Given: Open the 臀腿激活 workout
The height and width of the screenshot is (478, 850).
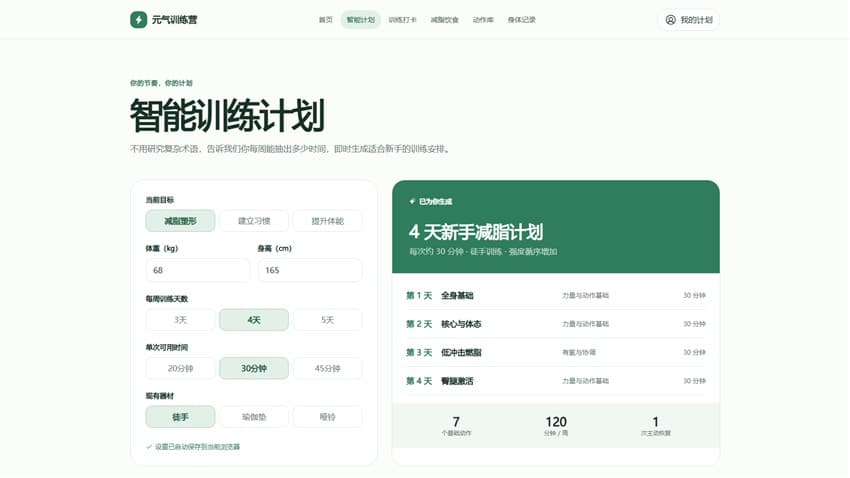Looking at the screenshot, I should [x=457, y=381].
